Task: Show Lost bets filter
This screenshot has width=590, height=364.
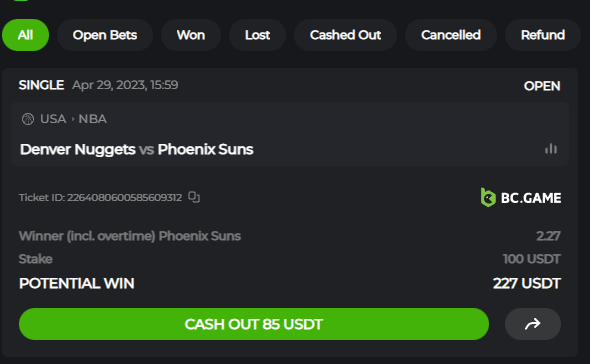Action: [x=257, y=35]
